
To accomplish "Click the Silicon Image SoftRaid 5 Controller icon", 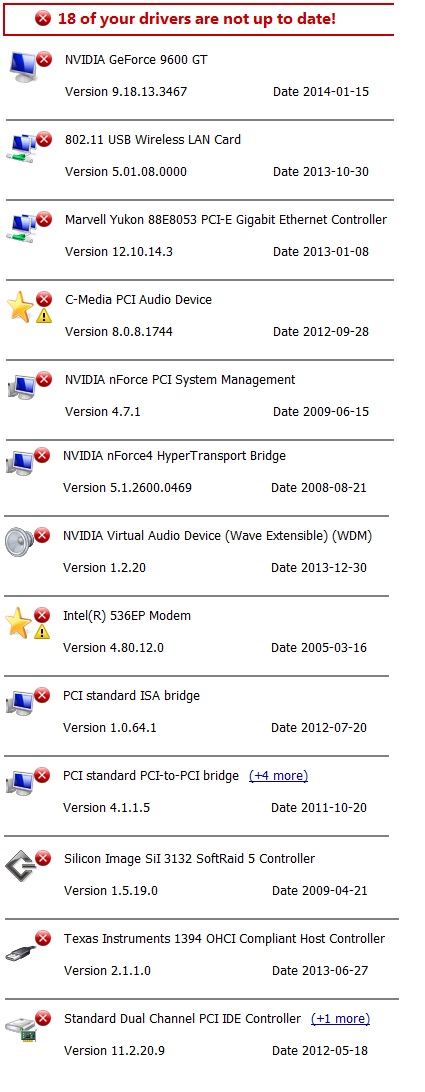I will coord(20,866).
